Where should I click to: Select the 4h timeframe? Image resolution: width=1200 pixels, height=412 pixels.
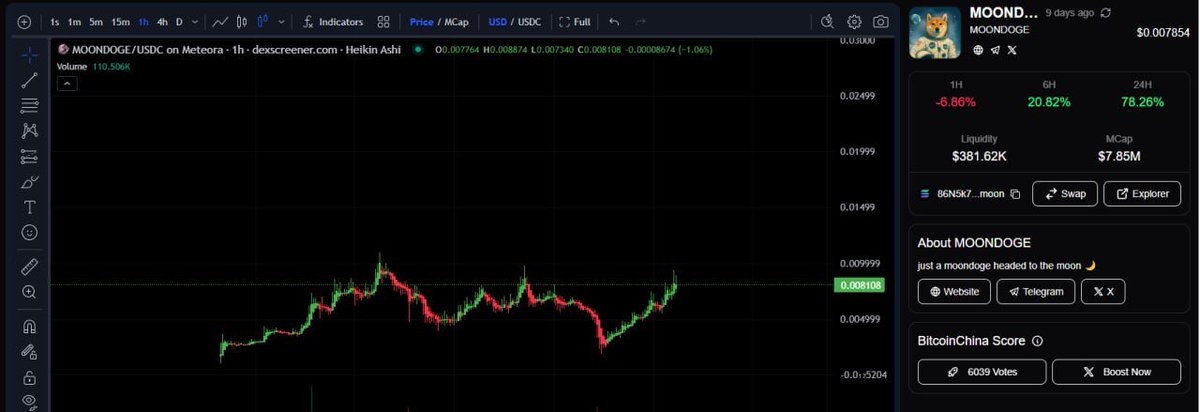pyautogui.click(x=162, y=21)
